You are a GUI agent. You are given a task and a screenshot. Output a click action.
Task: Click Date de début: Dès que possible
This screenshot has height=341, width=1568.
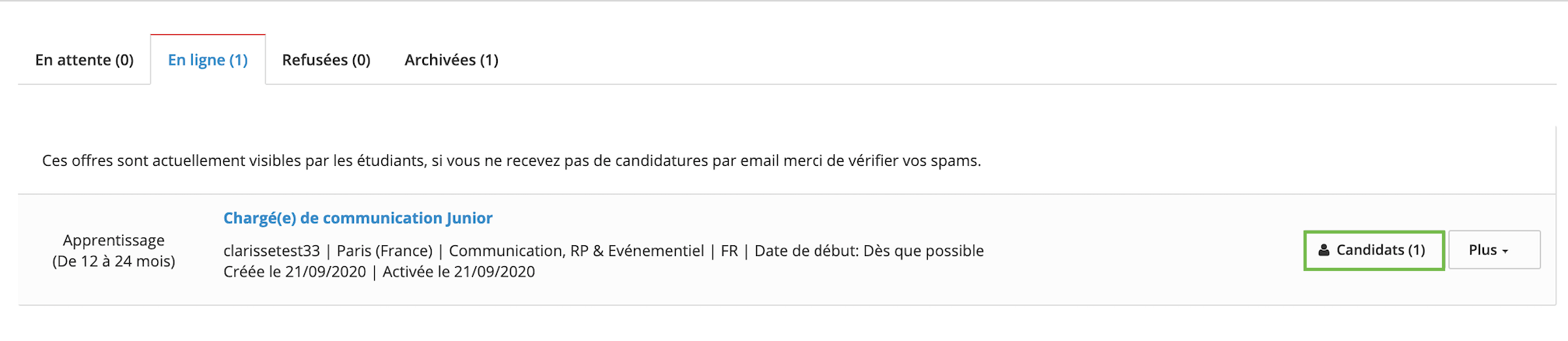869,251
